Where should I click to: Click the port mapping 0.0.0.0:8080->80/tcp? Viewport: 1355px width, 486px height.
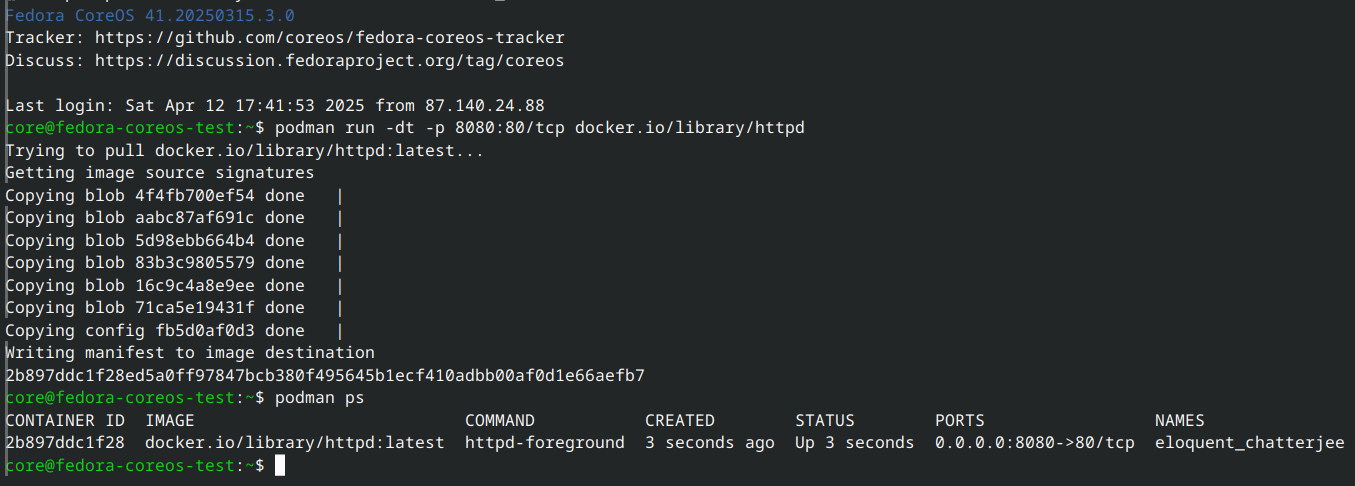[x=1034, y=443]
